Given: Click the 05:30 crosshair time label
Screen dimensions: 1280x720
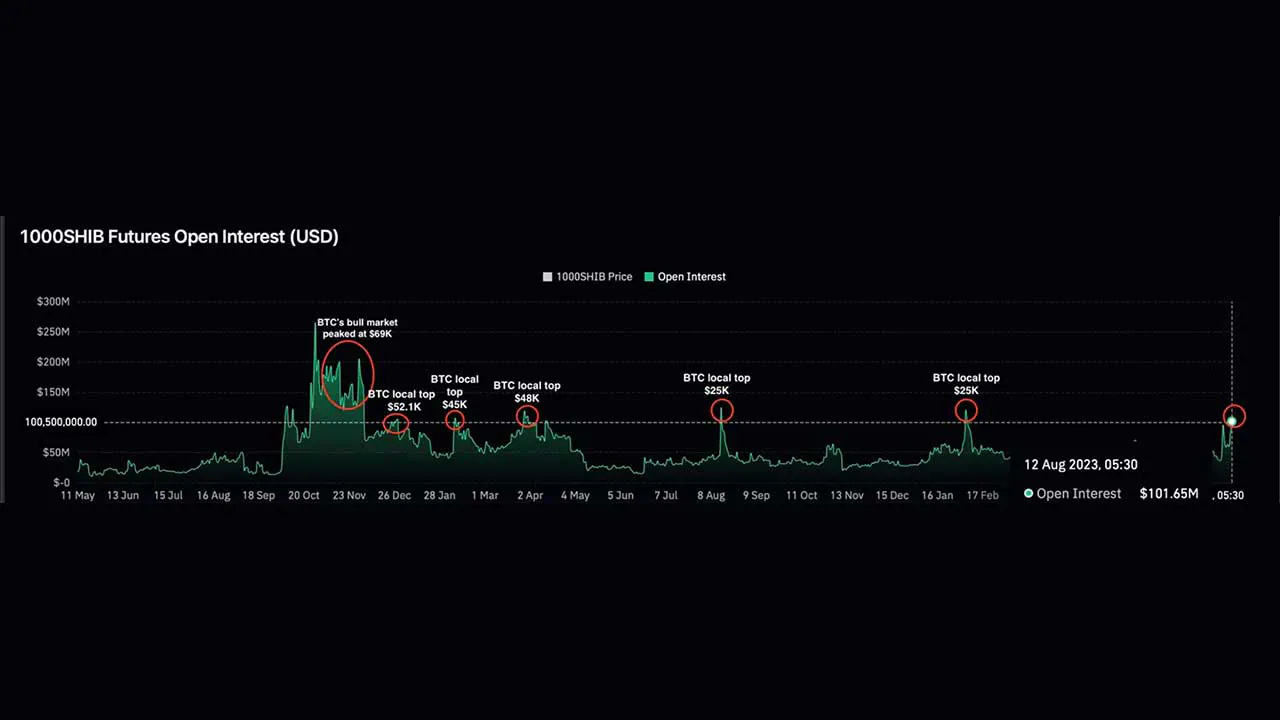Looking at the screenshot, I should point(1230,495).
